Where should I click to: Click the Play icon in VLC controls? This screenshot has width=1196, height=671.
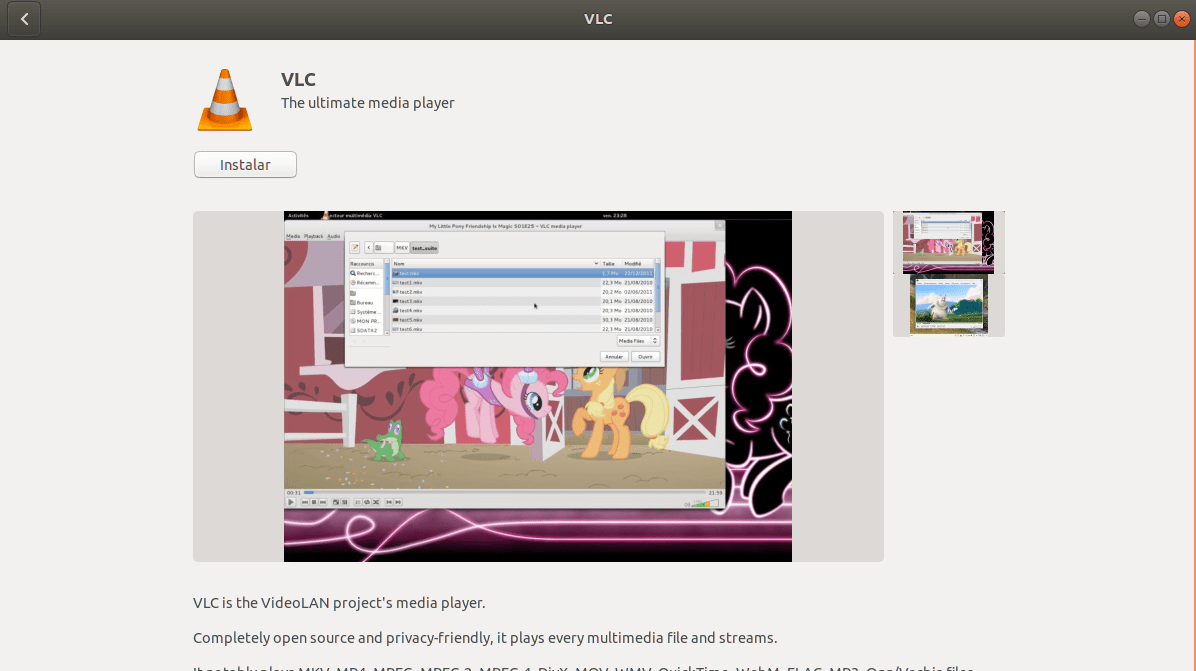(291, 502)
